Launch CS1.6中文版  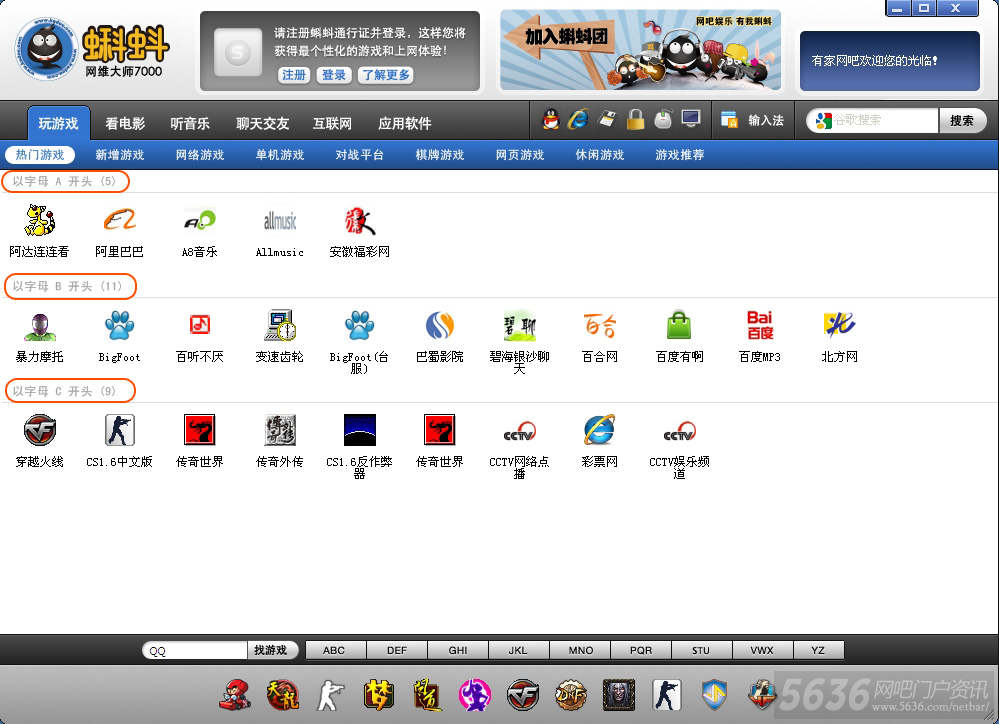(x=119, y=441)
